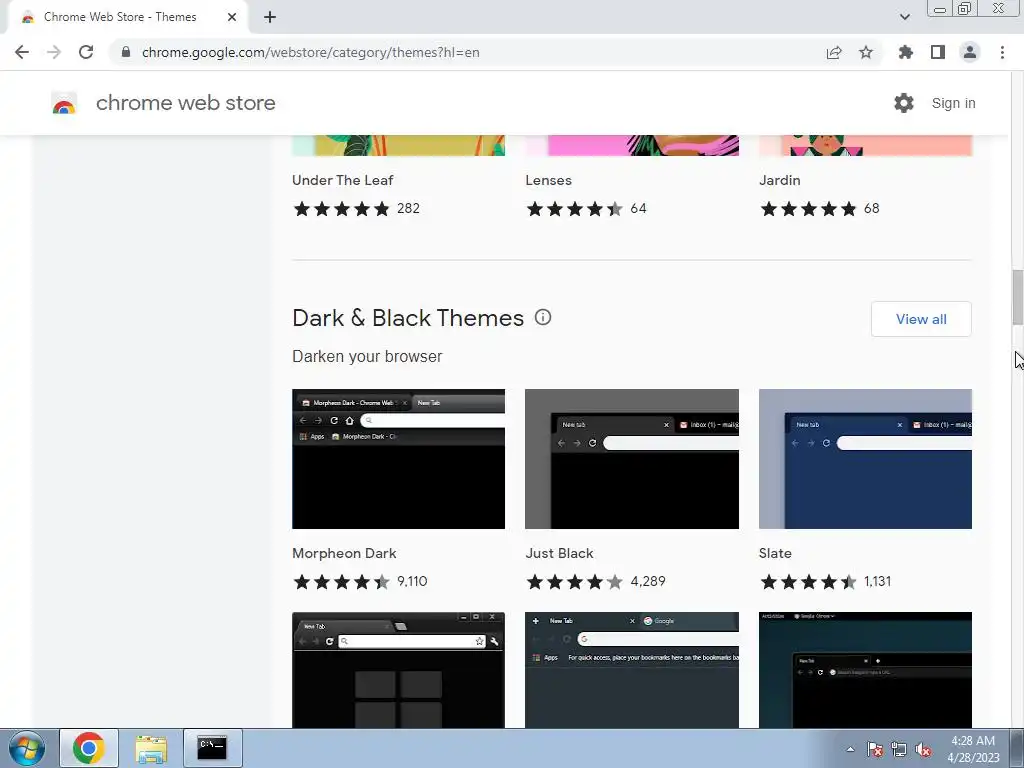Click the Under The Leaf thumbnail image

[x=398, y=145]
